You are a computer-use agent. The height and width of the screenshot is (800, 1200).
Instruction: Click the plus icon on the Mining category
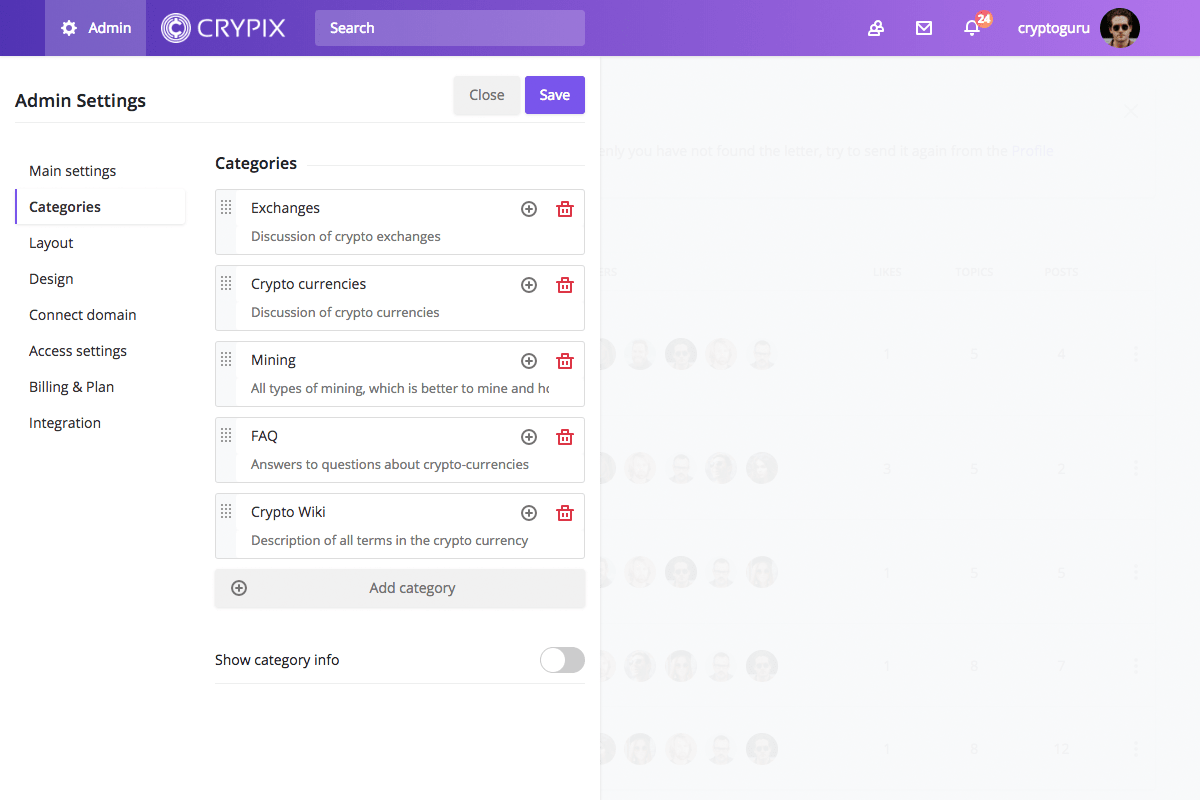click(x=529, y=360)
